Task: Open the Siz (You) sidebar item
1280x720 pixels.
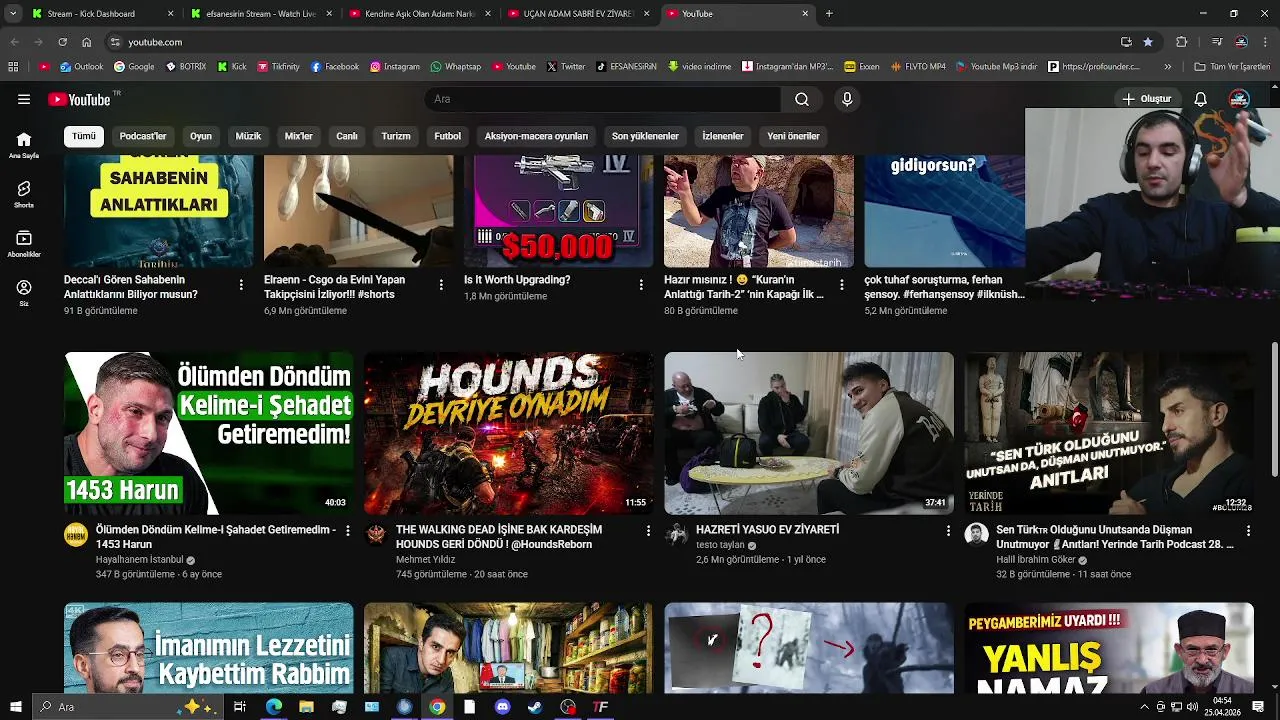Action: pyautogui.click(x=24, y=293)
